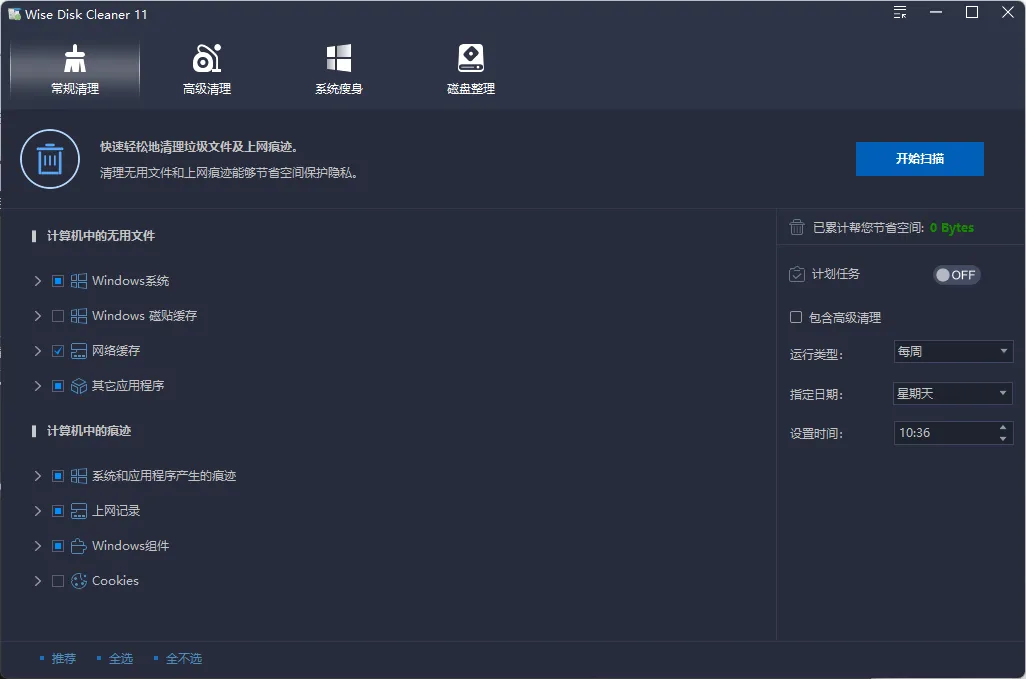
Task: Open the title bar menu icon
Action: tap(900, 12)
